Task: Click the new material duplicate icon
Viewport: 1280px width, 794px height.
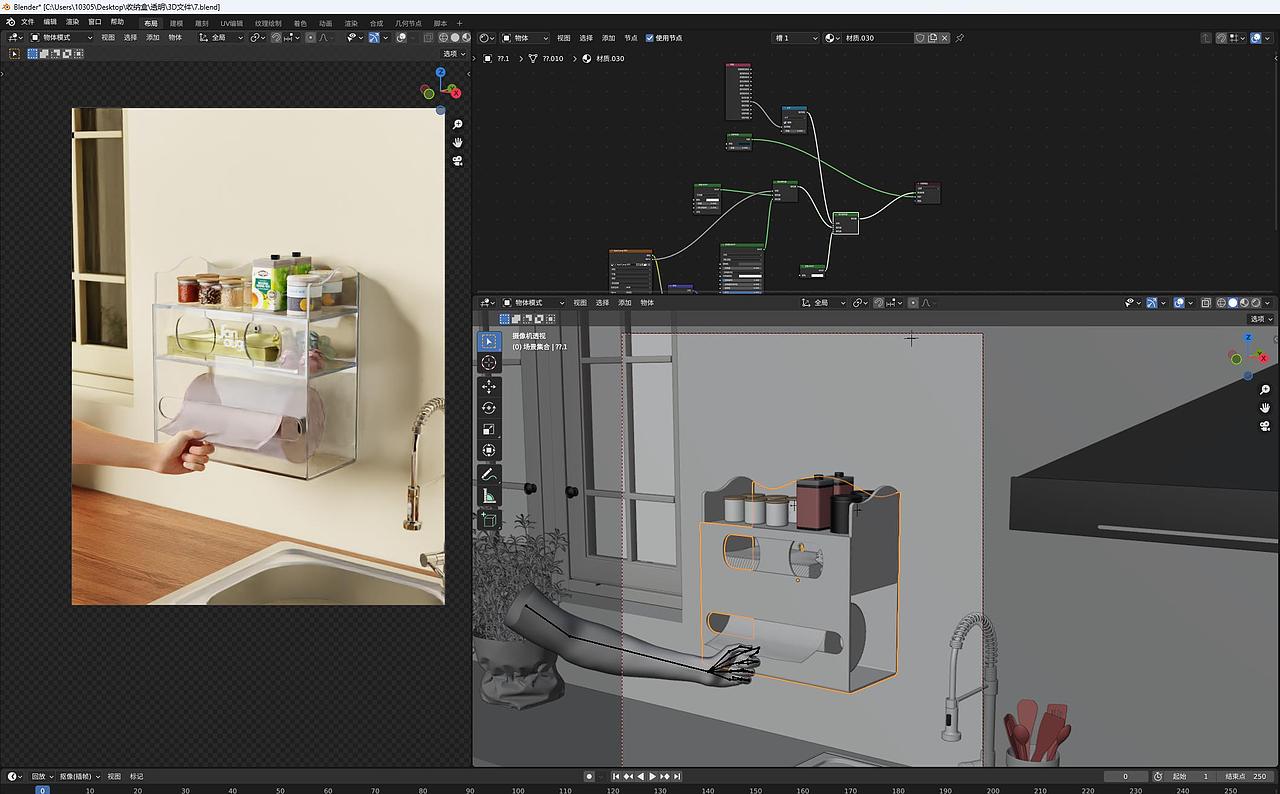Action: point(932,38)
